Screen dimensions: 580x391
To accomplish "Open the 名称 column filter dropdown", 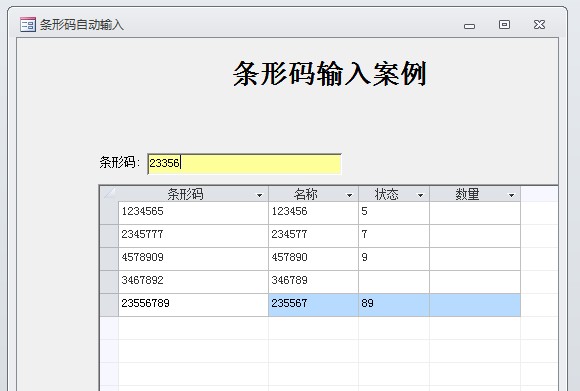I will tap(349, 195).
